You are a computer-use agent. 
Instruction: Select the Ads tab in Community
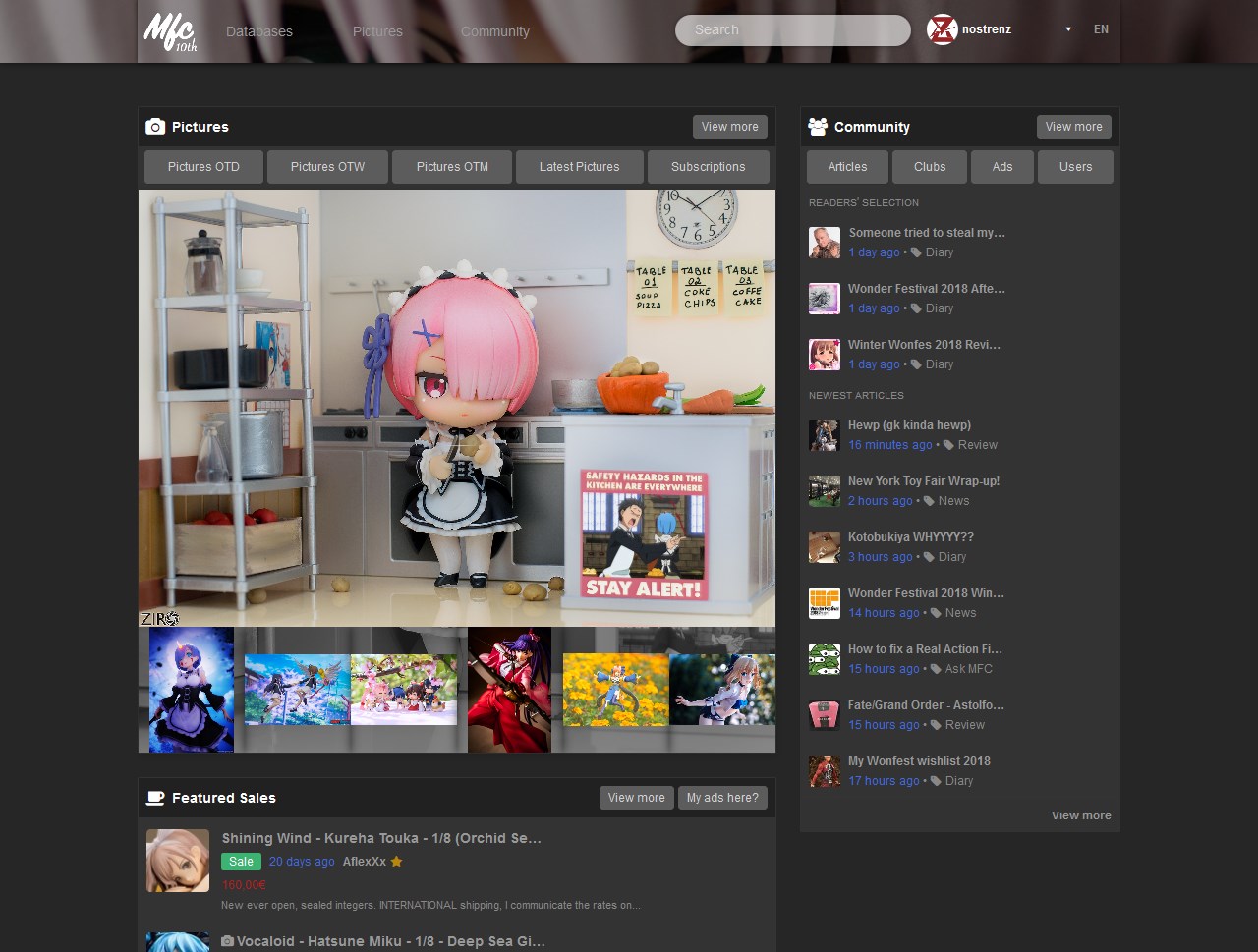1002,167
